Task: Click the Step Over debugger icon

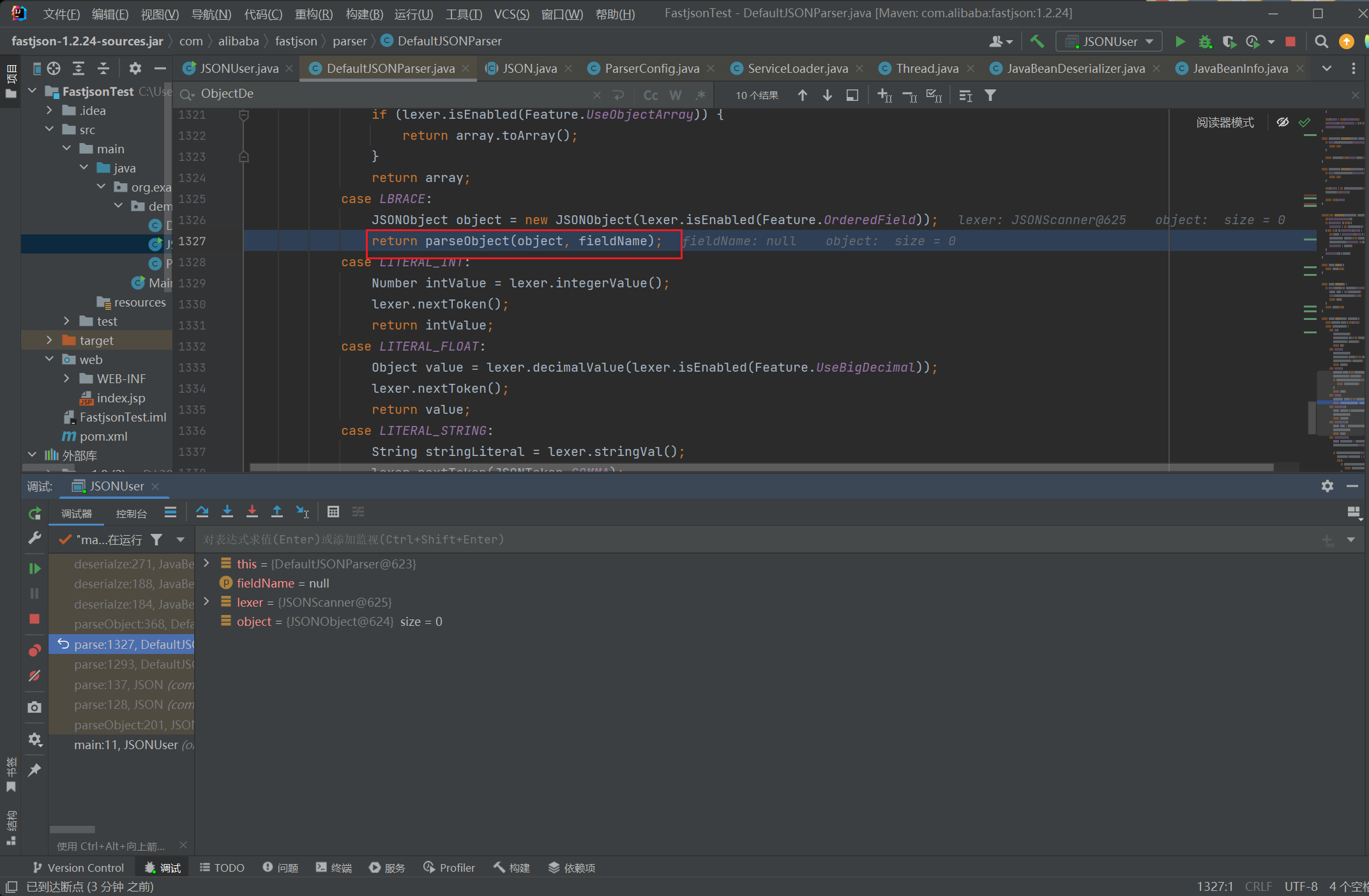Action: (202, 512)
